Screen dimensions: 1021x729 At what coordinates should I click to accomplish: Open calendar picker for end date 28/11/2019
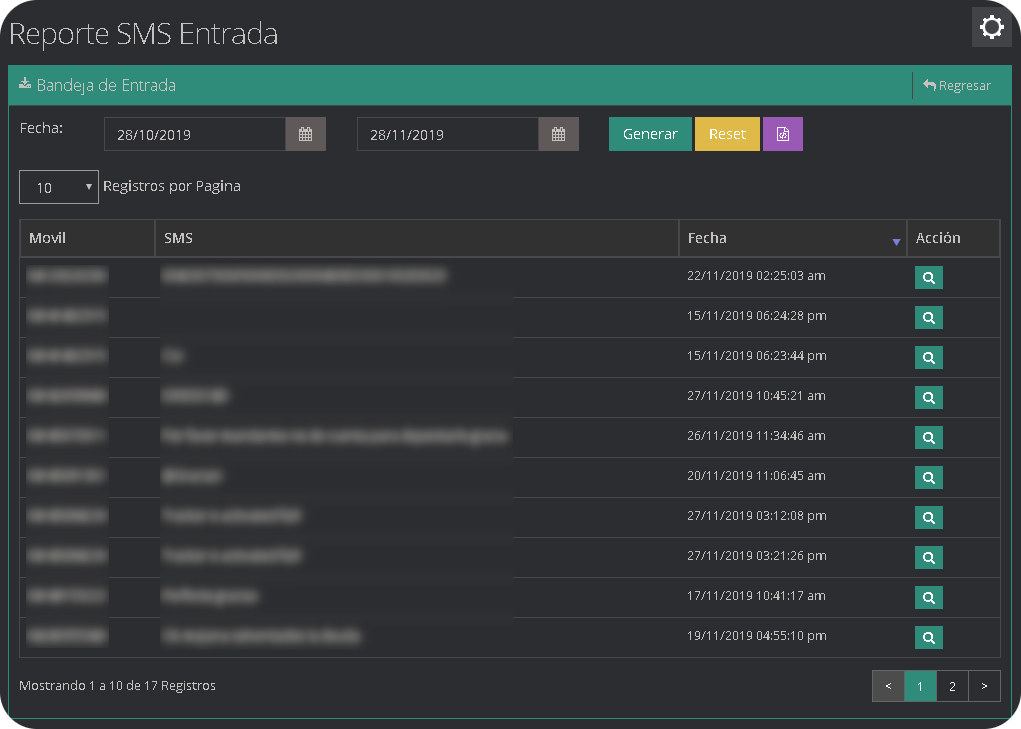coord(559,135)
